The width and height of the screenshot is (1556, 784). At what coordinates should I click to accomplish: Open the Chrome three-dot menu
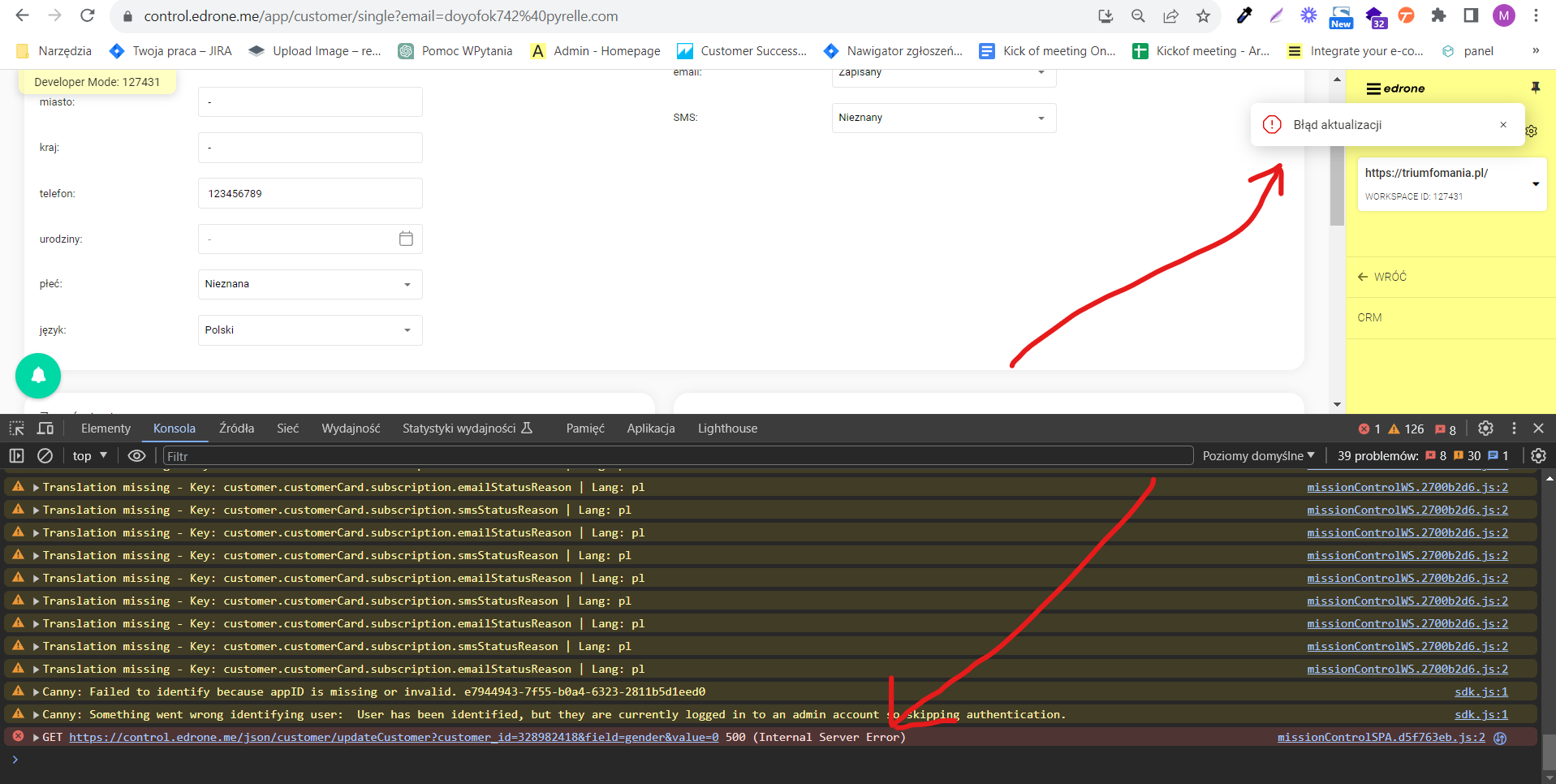[1536, 15]
